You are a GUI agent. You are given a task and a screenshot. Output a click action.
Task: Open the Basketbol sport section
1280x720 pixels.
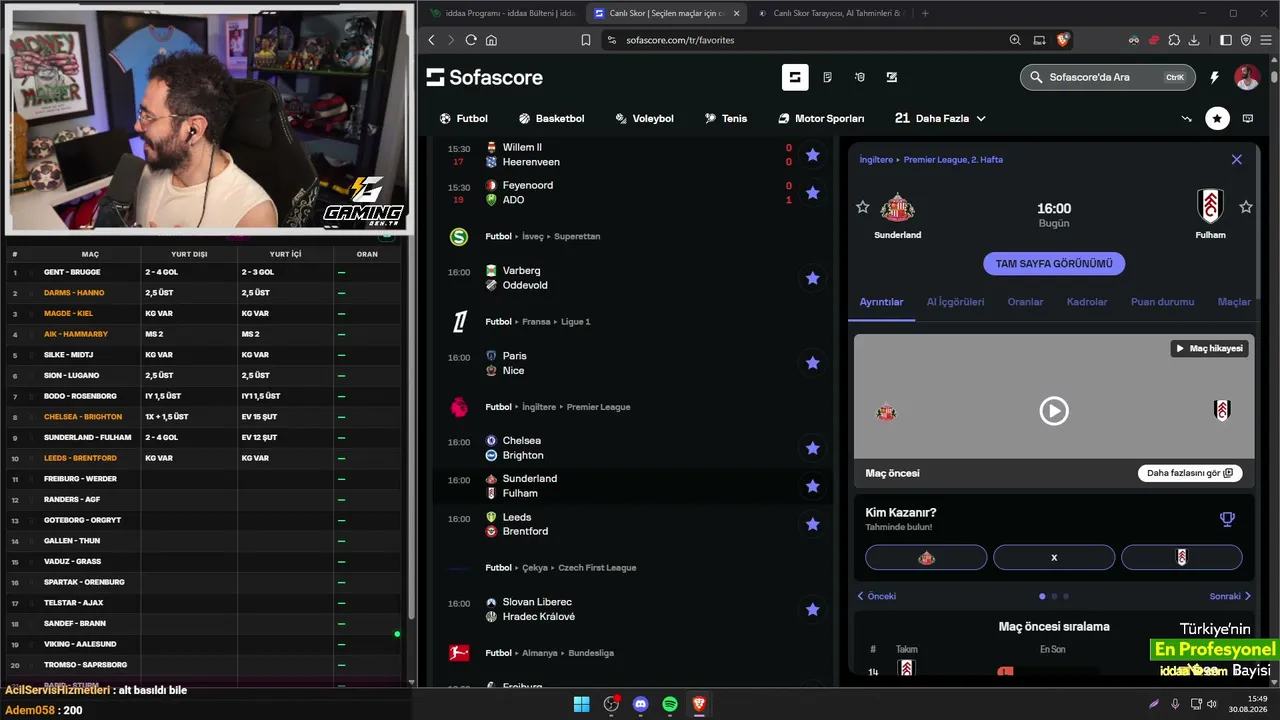pos(551,118)
